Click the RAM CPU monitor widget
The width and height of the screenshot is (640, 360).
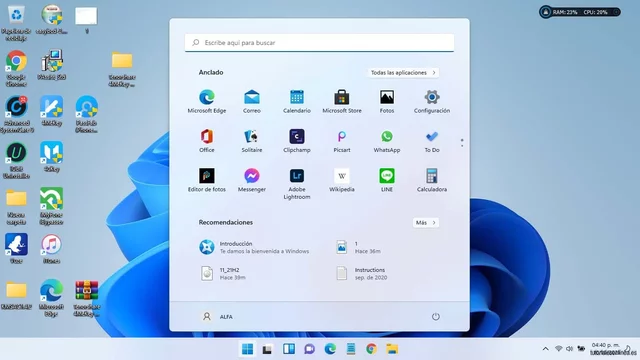point(580,12)
